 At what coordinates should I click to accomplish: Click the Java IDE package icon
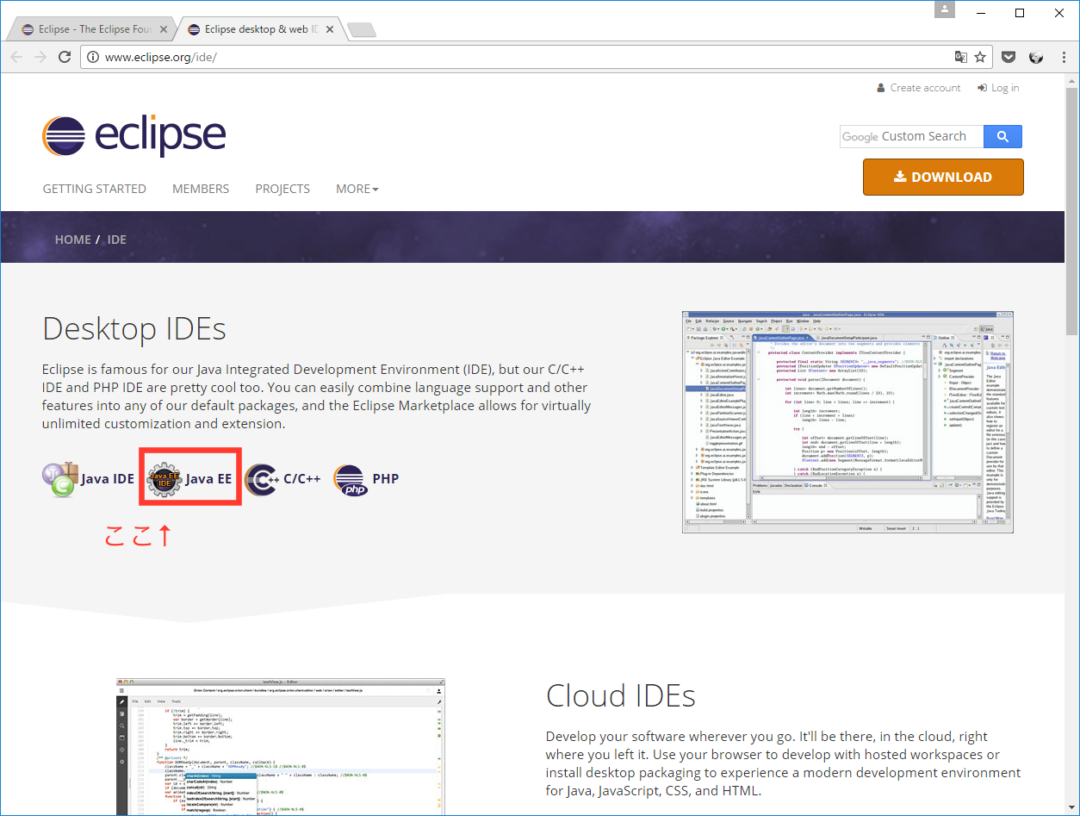pos(60,479)
